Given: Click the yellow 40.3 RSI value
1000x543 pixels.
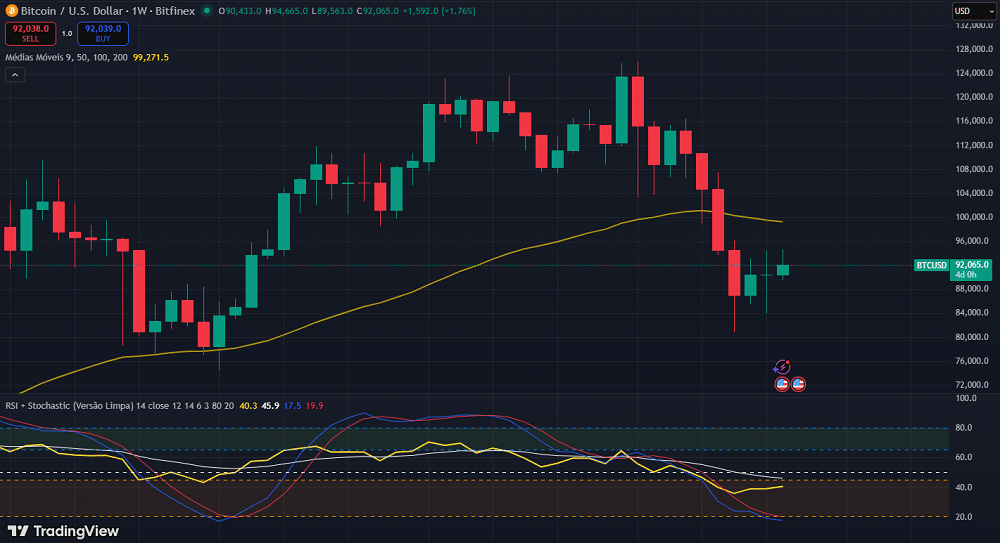Looking at the screenshot, I should pyautogui.click(x=248, y=405).
